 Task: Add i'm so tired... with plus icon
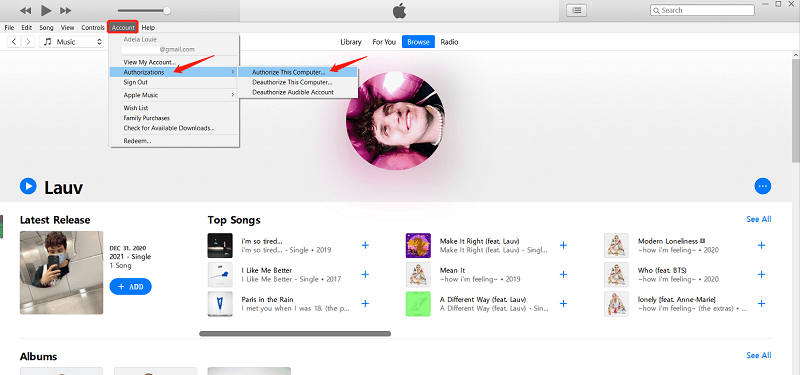pos(365,245)
